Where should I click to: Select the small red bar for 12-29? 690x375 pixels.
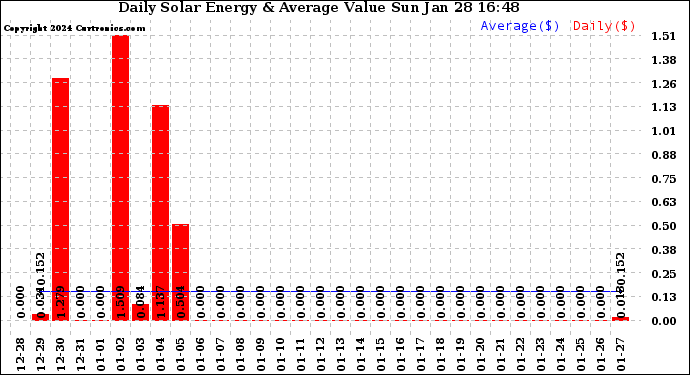(40, 317)
